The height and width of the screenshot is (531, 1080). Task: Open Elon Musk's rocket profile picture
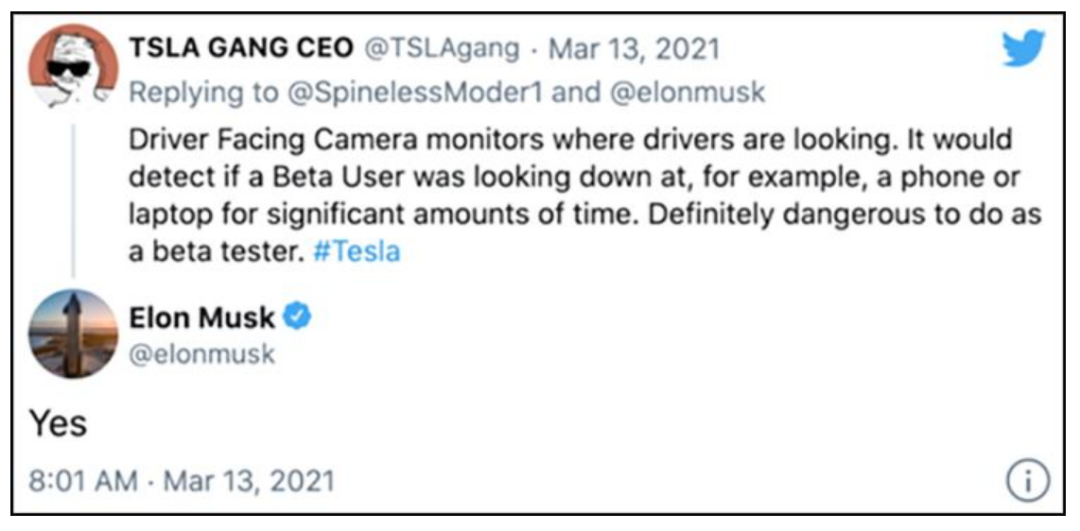[x=73, y=334]
